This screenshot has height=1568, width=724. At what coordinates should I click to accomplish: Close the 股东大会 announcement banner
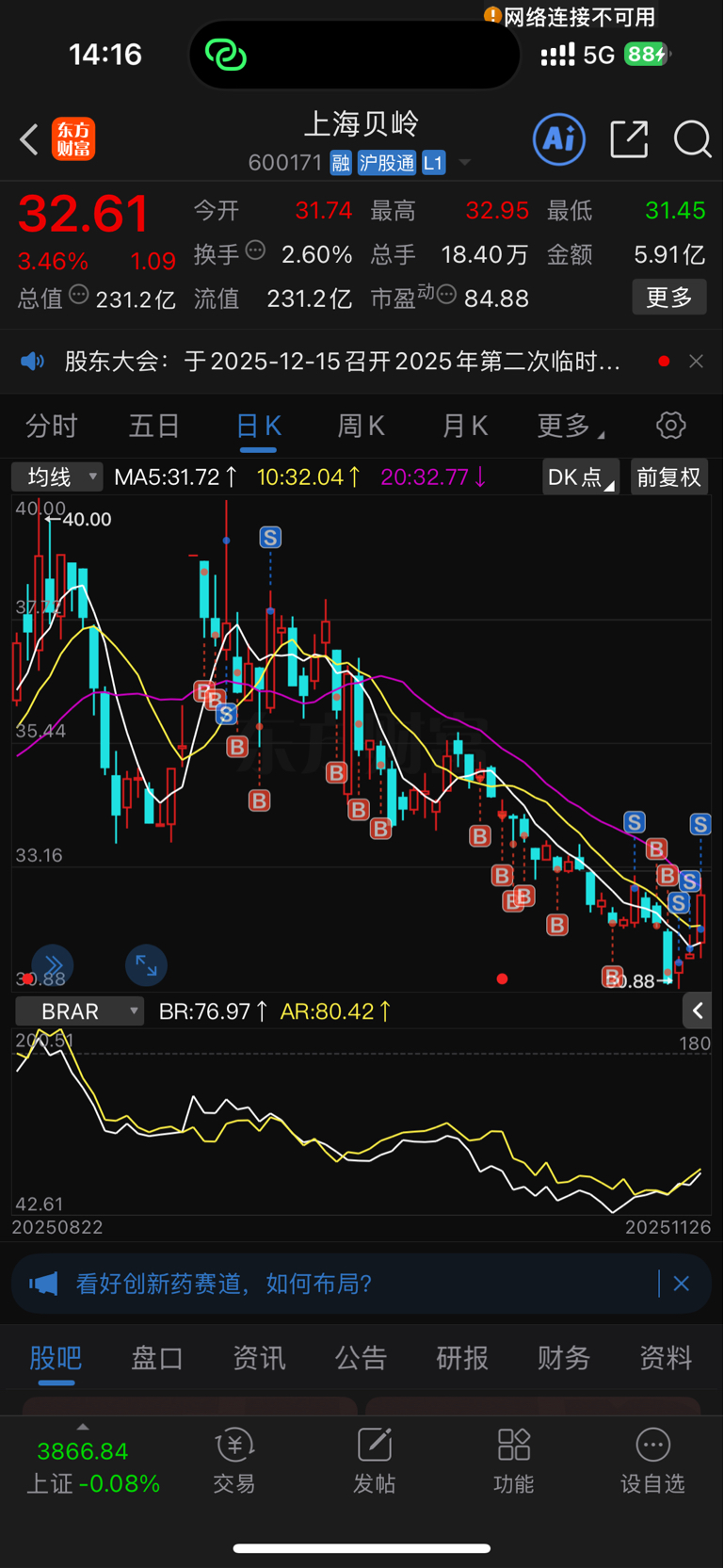[696, 362]
